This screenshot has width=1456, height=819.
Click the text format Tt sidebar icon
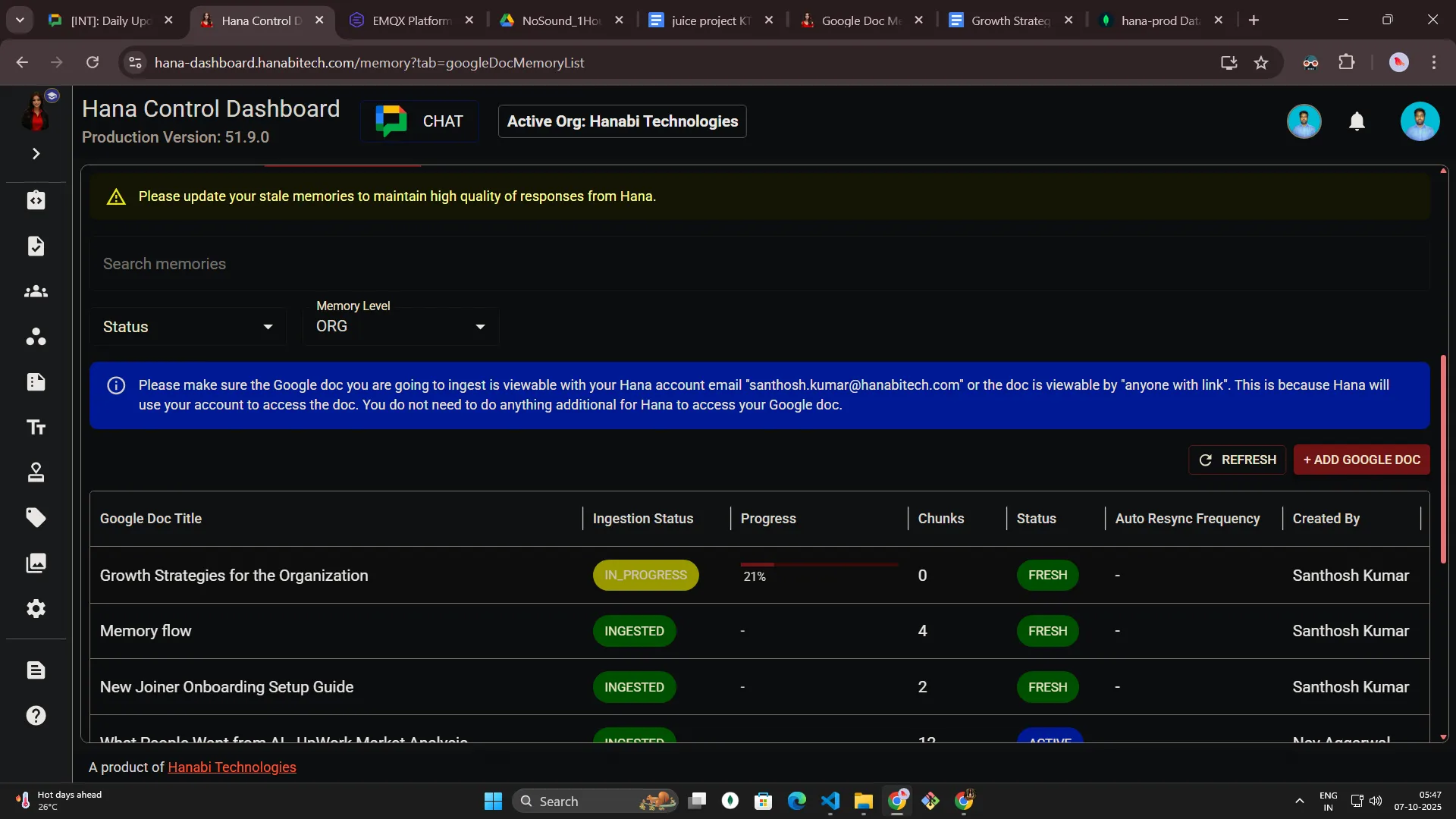[x=36, y=428]
